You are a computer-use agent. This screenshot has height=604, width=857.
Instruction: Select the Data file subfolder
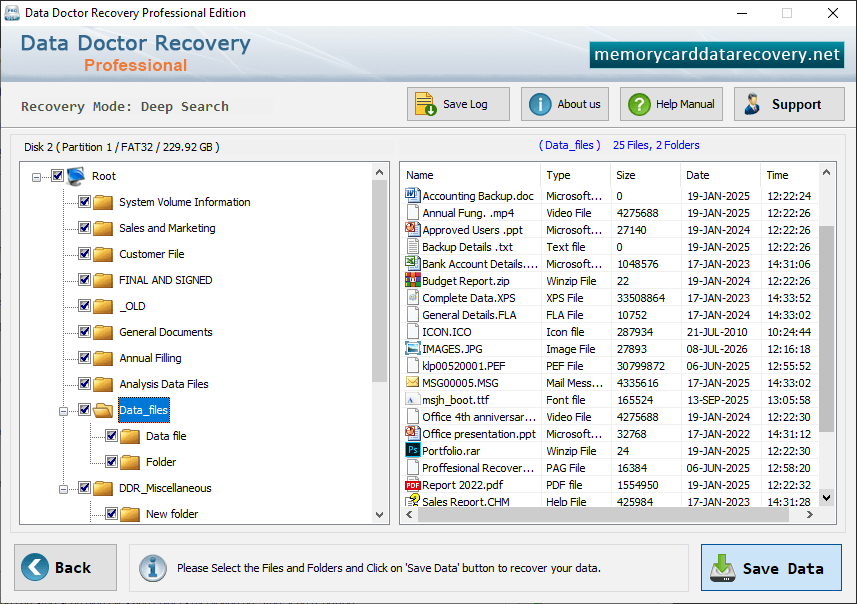click(x=166, y=436)
